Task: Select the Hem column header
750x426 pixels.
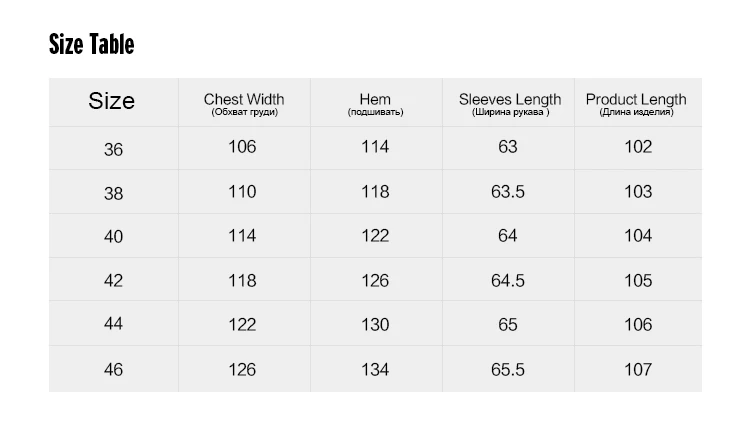Action: coord(375,103)
